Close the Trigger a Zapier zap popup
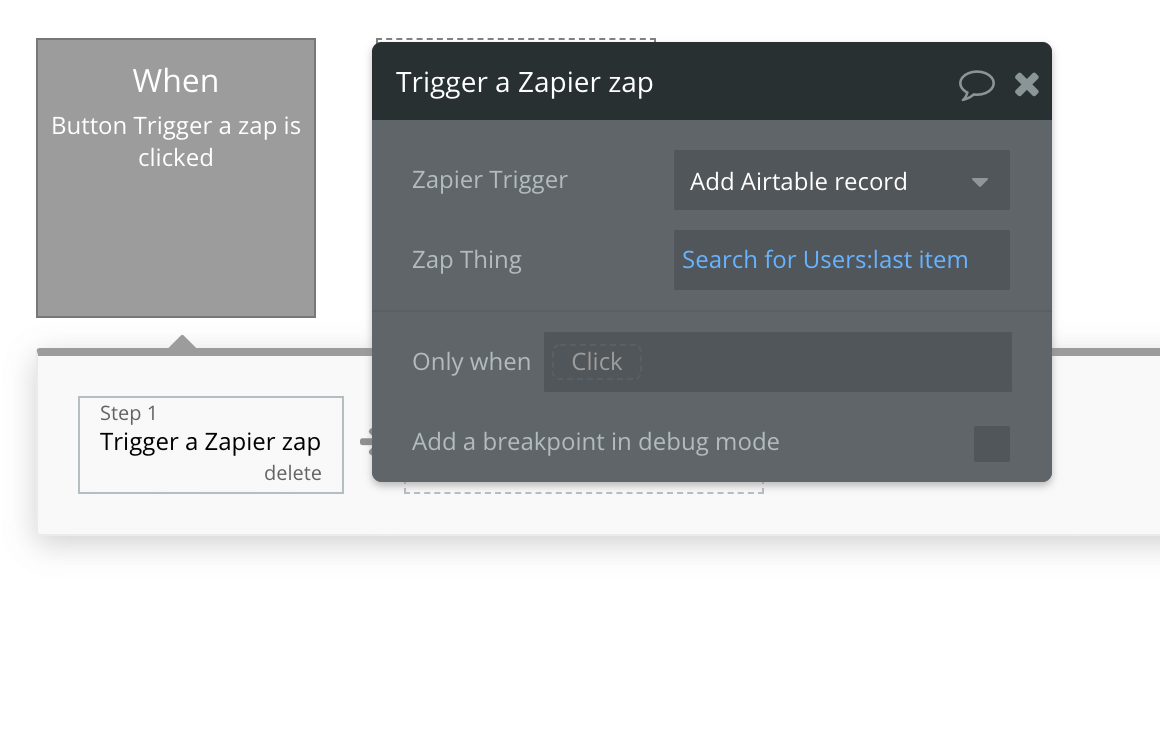Viewport: 1160px width, 742px height. pyautogui.click(x=1026, y=84)
